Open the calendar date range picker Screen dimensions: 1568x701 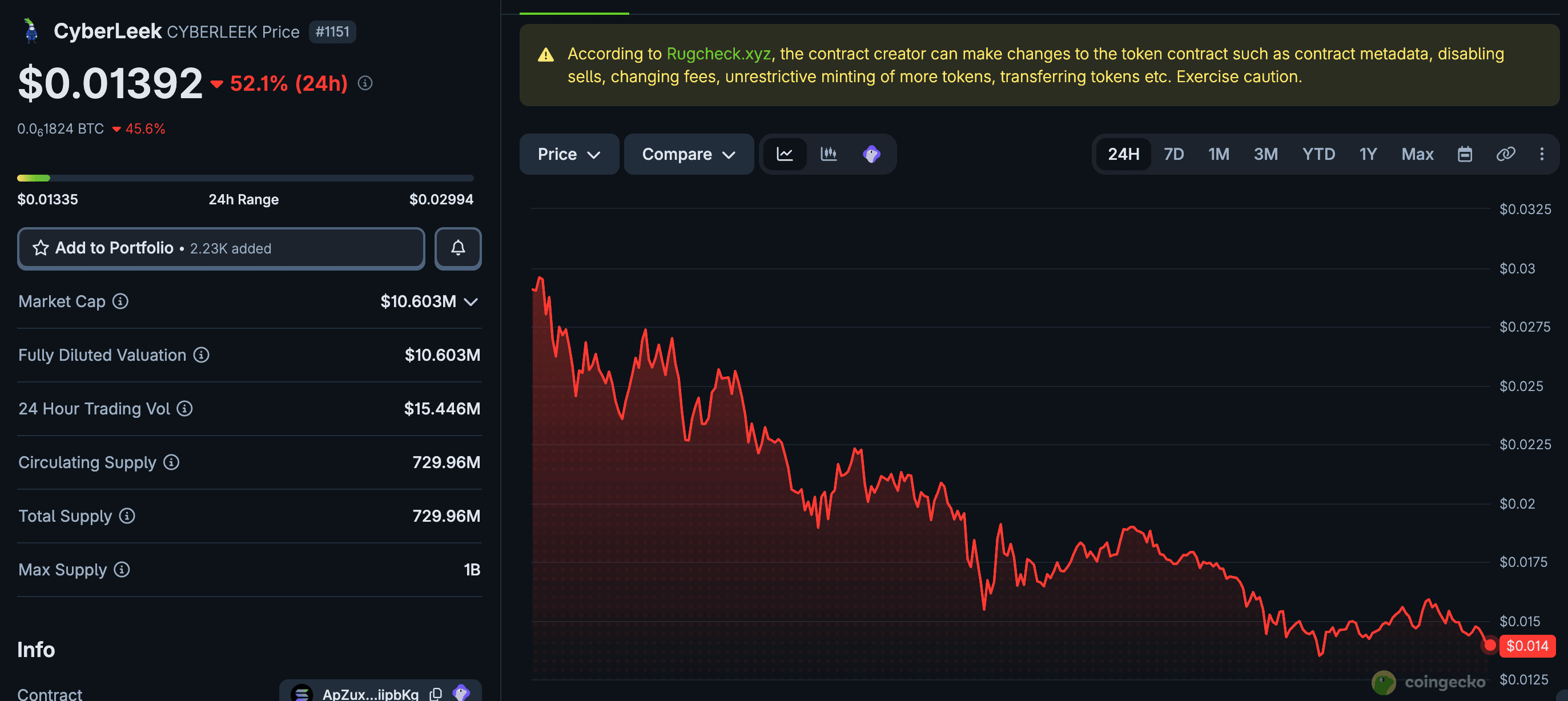coord(1465,154)
